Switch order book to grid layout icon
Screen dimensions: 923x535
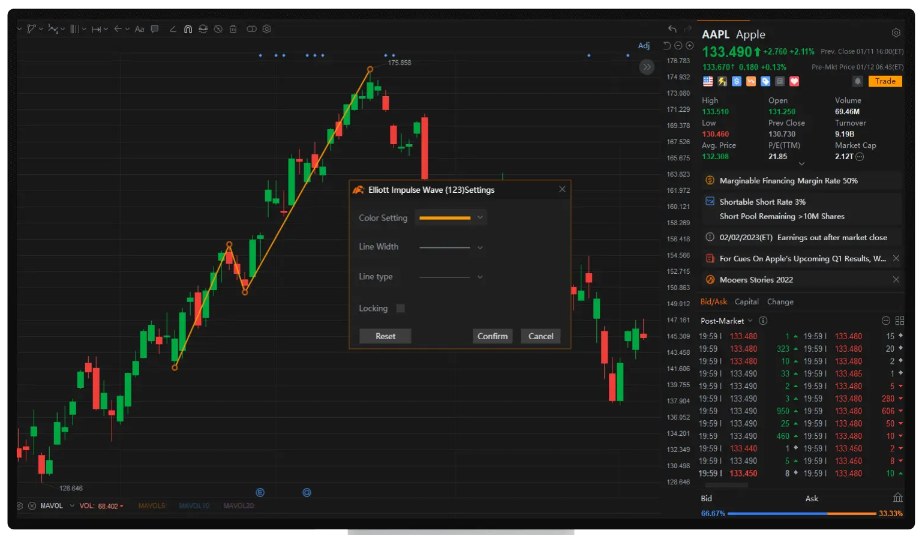(899, 321)
